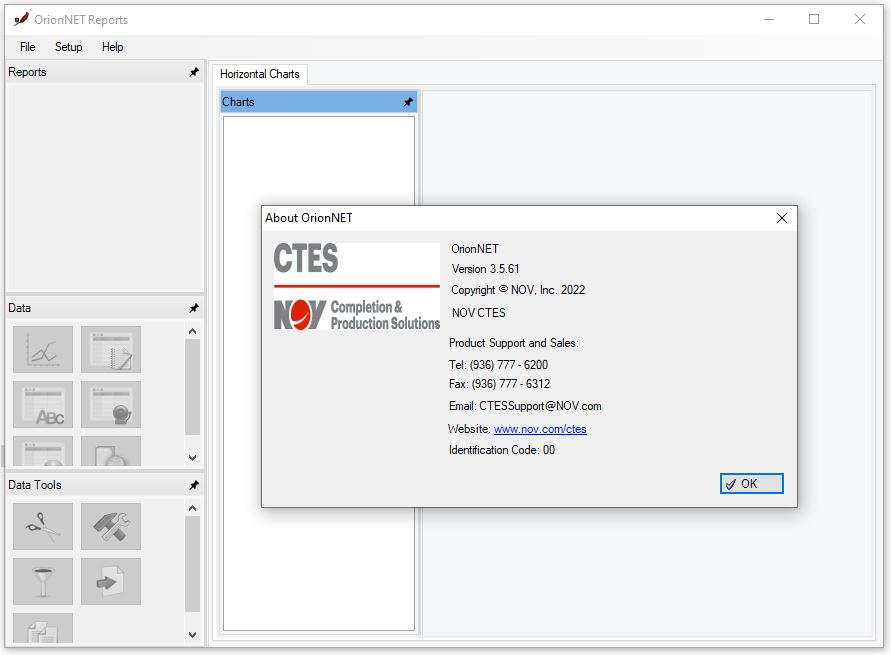
Task: Open the hammer and wrench tools icon
Action: [x=111, y=526]
